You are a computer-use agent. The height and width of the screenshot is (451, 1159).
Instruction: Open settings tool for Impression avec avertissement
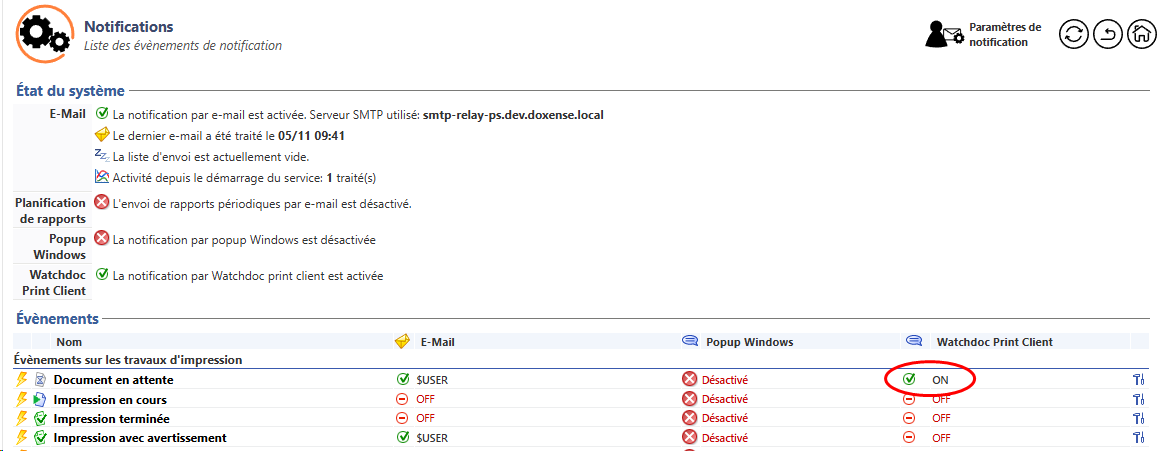click(1138, 438)
